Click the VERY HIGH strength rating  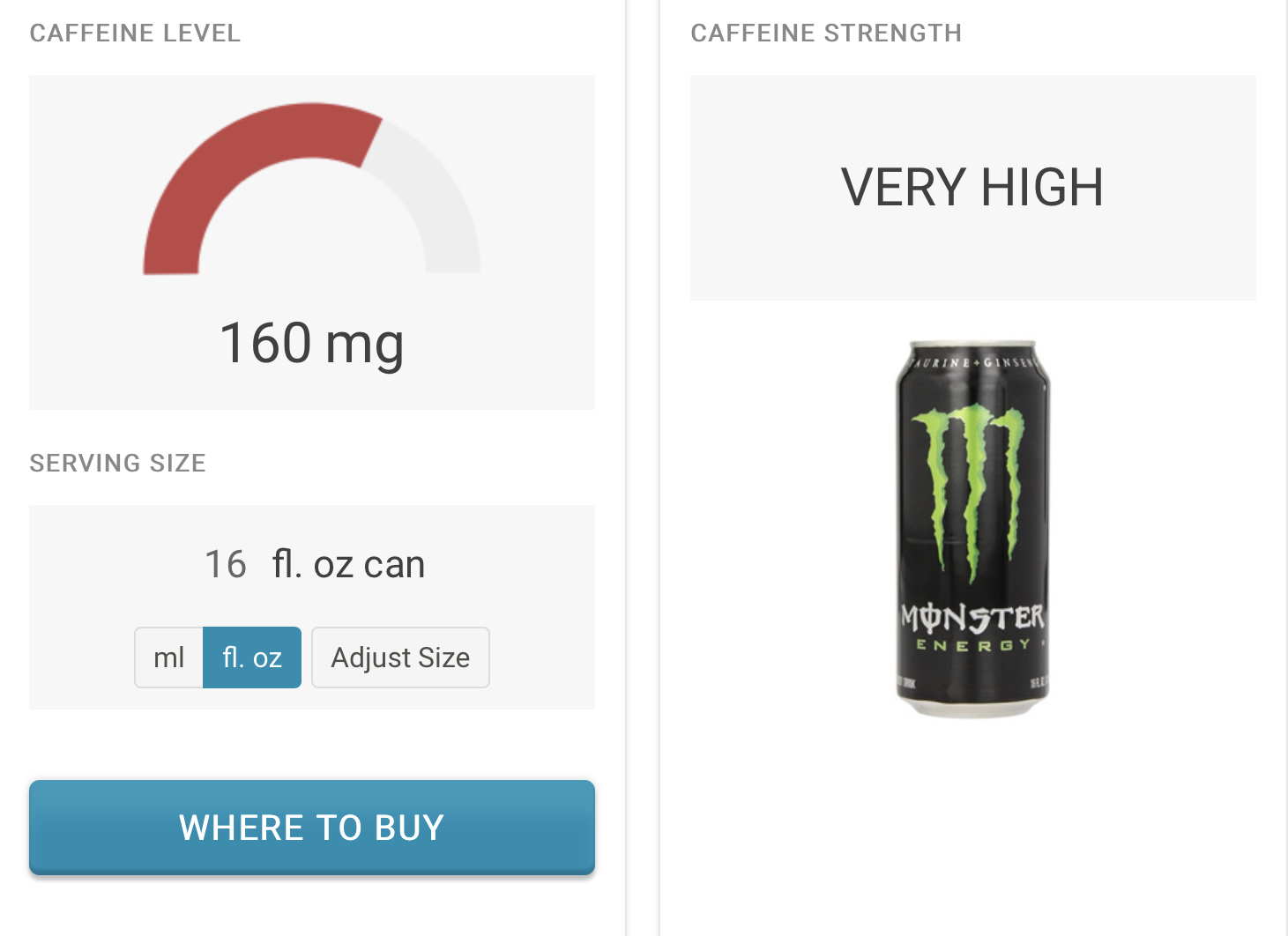tap(972, 188)
